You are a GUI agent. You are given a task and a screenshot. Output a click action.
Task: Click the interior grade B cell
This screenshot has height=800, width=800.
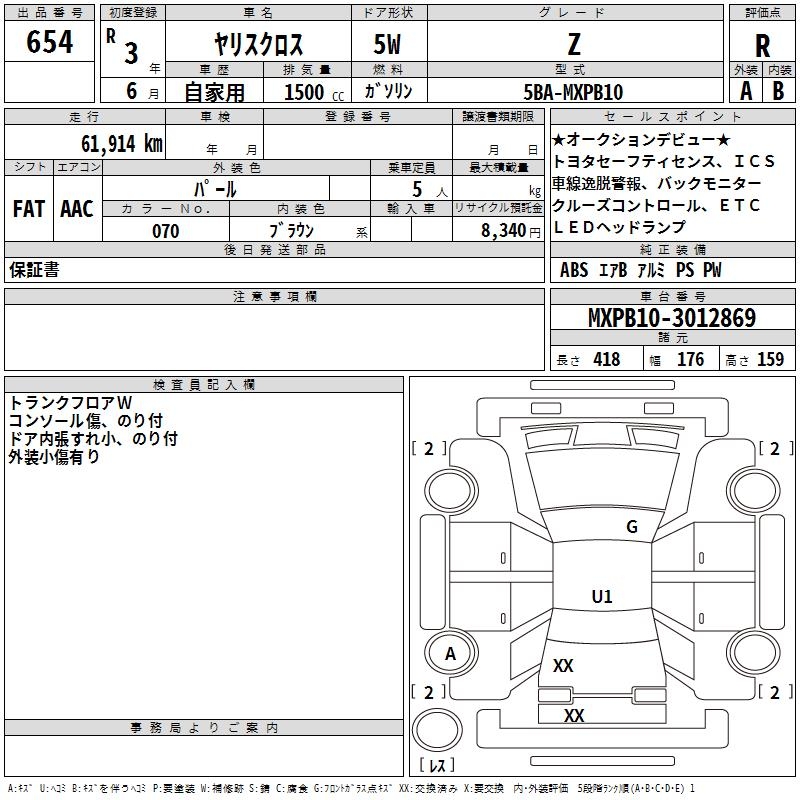click(779, 90)
